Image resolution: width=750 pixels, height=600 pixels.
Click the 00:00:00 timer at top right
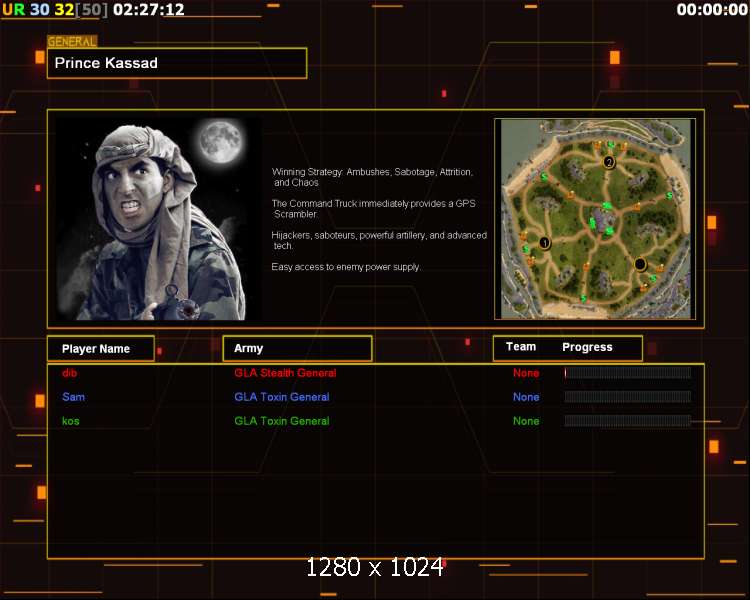point(710,10)
